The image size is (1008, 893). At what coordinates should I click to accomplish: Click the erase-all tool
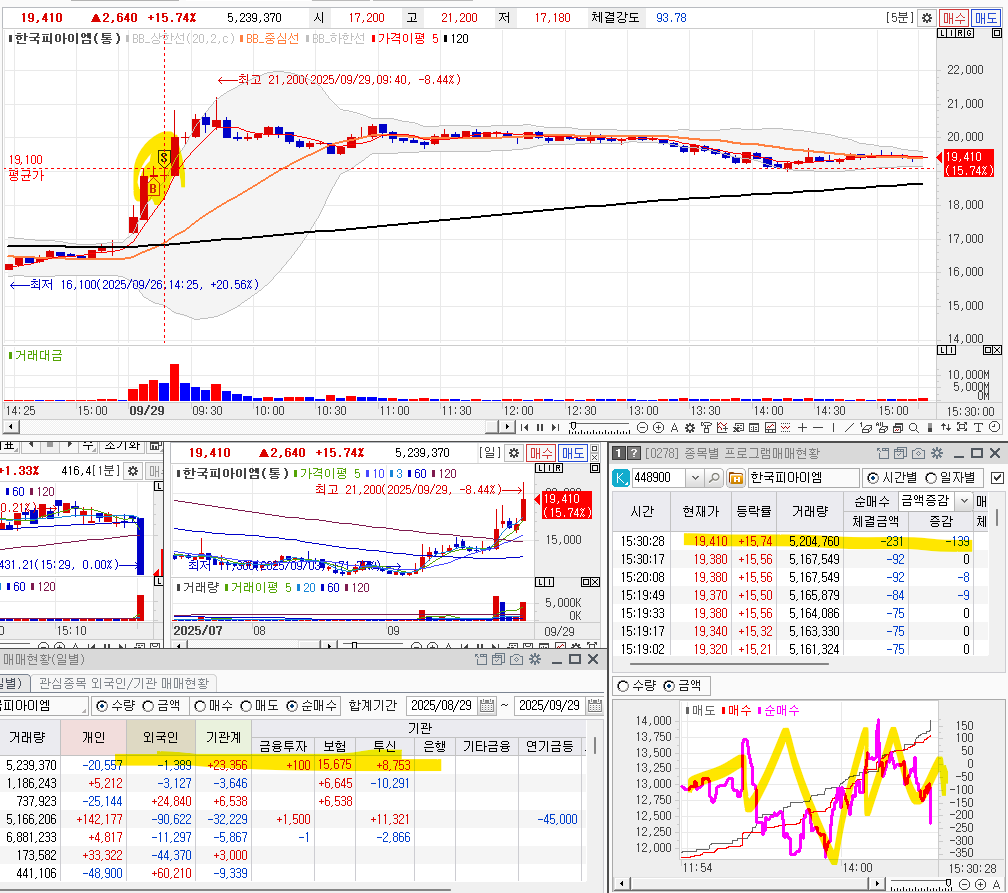tap(881, 428)
